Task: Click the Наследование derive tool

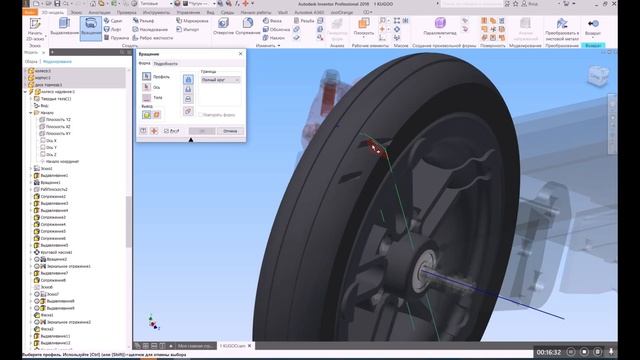Action: (x=150, y=29)
